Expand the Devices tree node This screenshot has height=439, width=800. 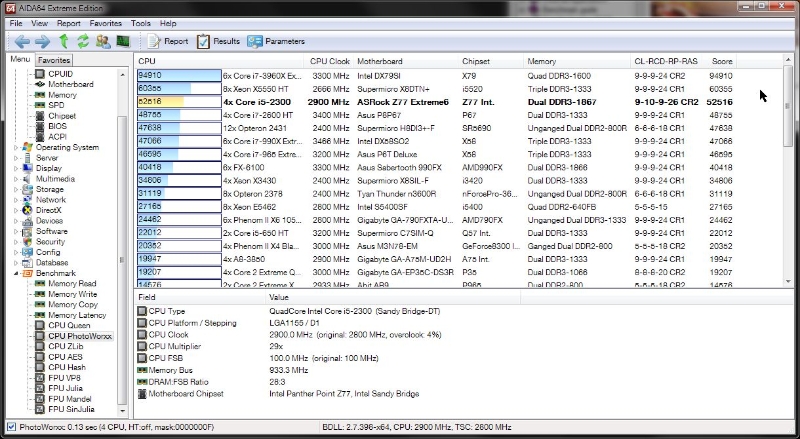point(16,221)
